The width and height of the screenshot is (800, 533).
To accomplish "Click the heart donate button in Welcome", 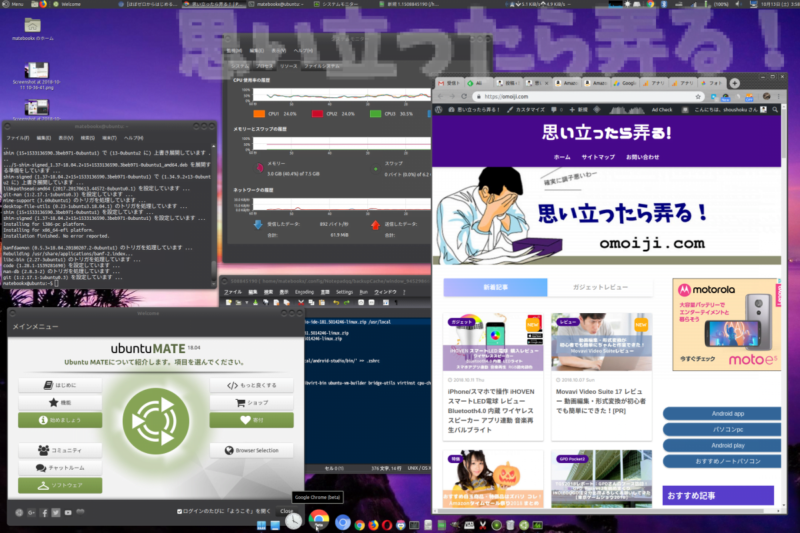I will [252, 420].
